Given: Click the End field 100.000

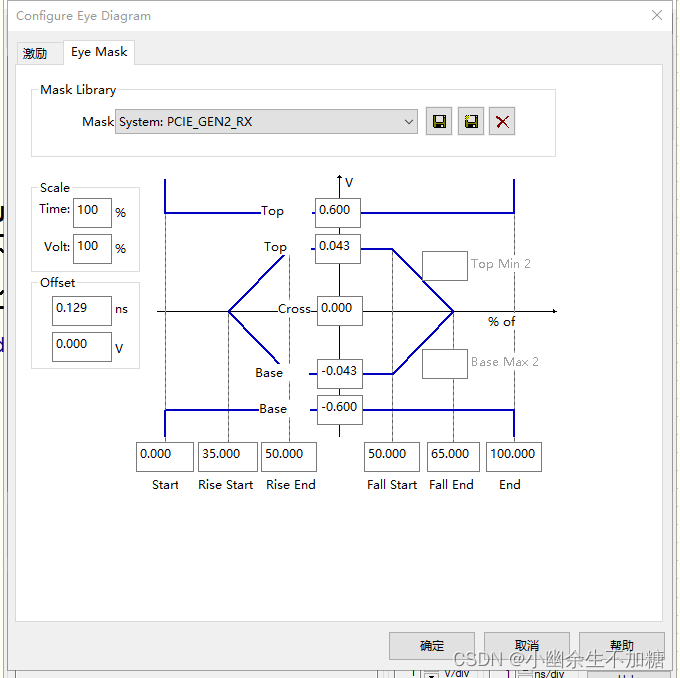Looking at the screenshot, I should pos(514,457).
